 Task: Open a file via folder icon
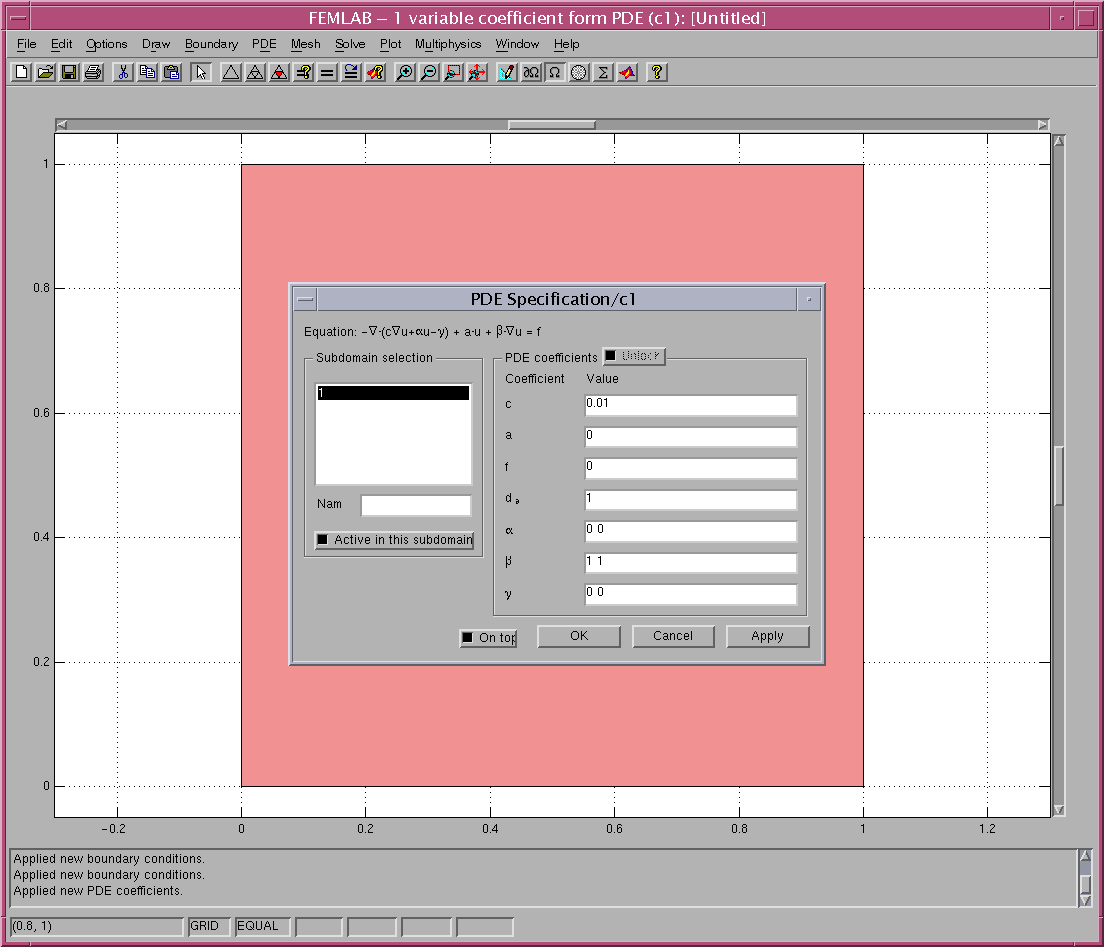pos(46,73)
